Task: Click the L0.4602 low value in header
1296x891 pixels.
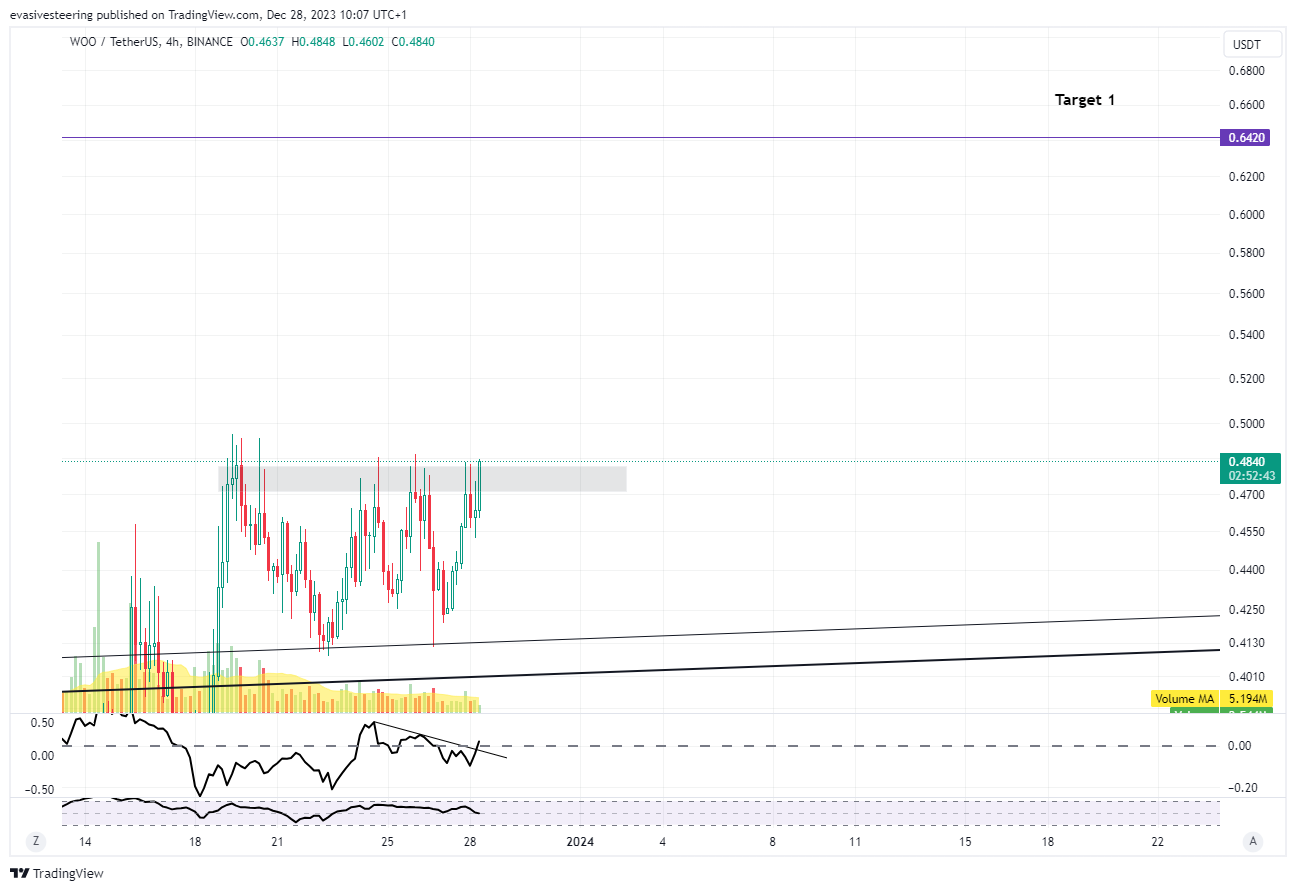Action: point(363,42)
